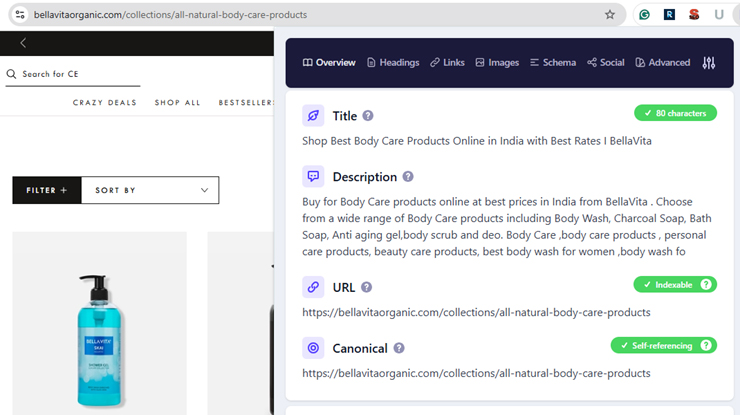Switch to the Overview tab
The height and width of the screenshot is (415, 740).
329,63
